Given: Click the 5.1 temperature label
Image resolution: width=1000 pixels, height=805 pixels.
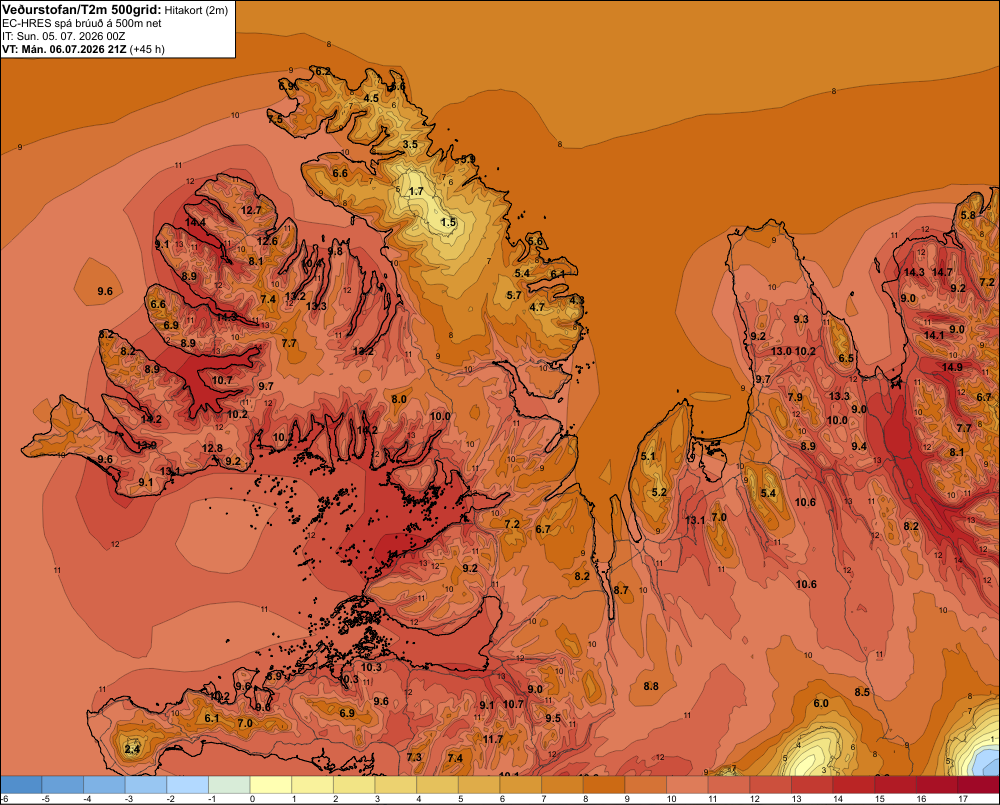Looking at the screenshot, I should click(648, 456).
